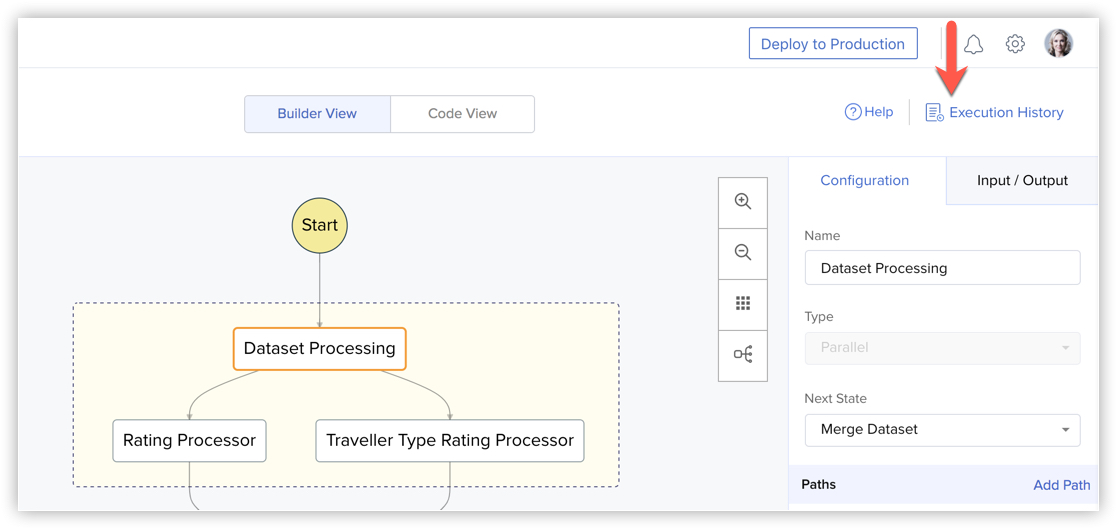1117x529 pixels.
Task: Expand the Next State dropdown
Action: coord(942,429)
